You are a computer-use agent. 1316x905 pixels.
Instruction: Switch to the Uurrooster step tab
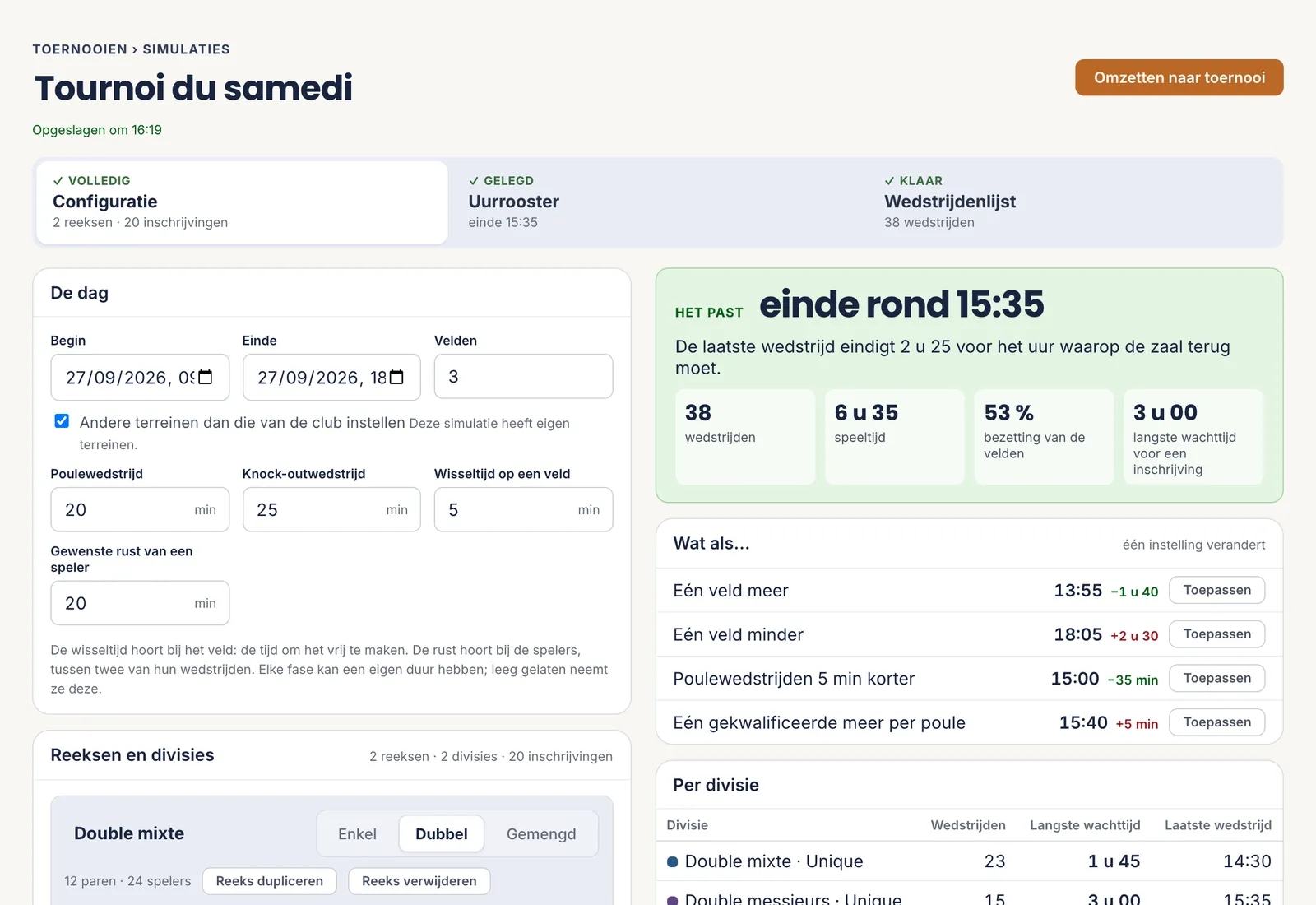(x=660, y=202)
